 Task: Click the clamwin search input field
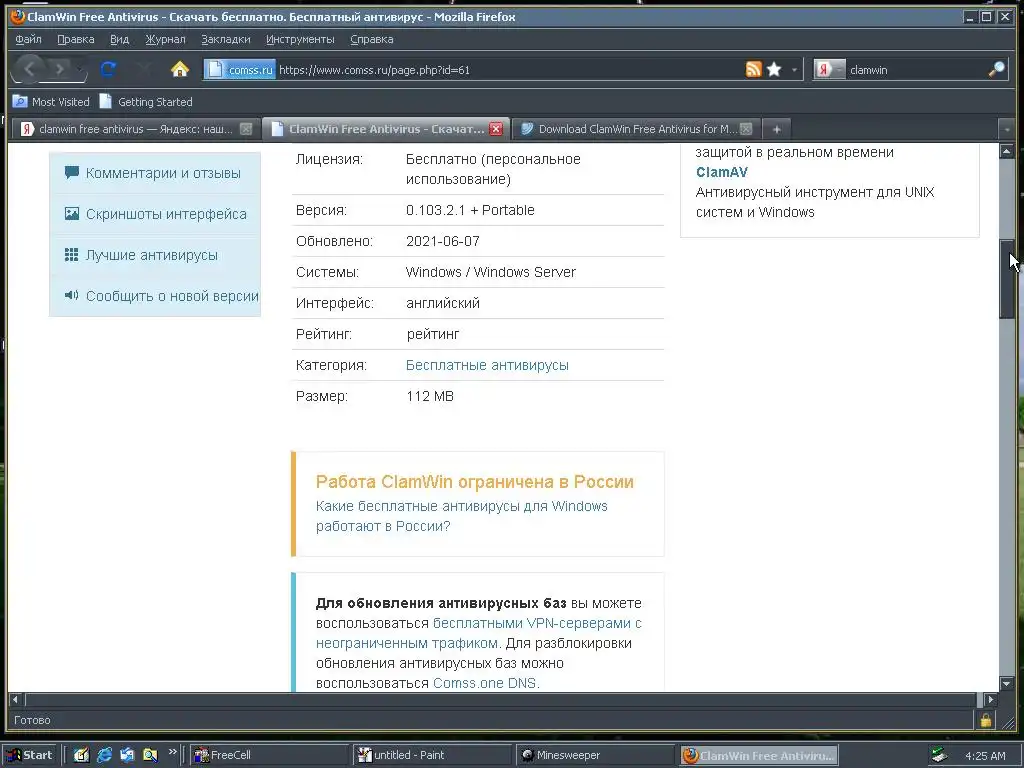tap(916, 70)
